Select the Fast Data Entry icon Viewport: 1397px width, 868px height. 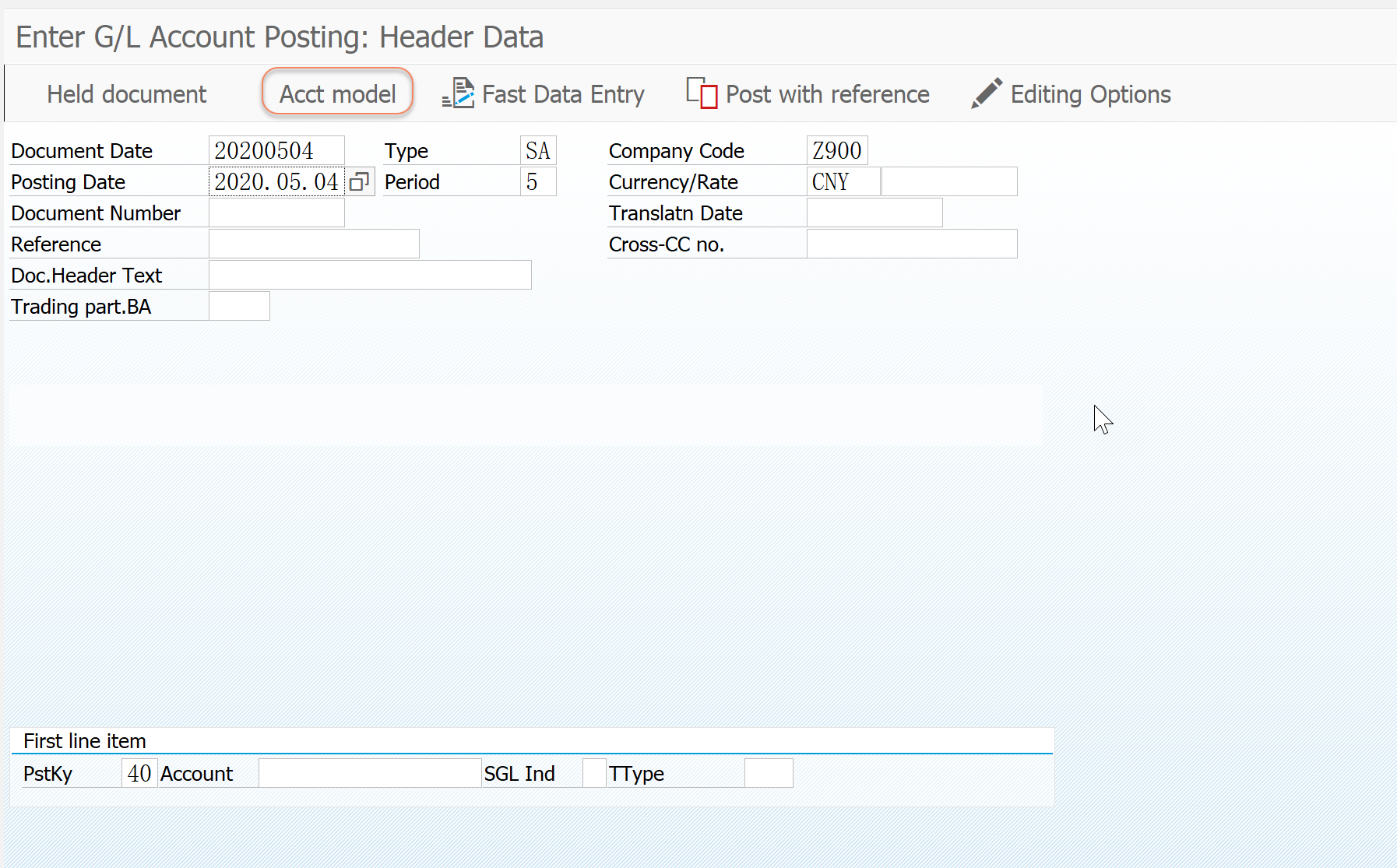pyautogui.click(x=460, y=93)
